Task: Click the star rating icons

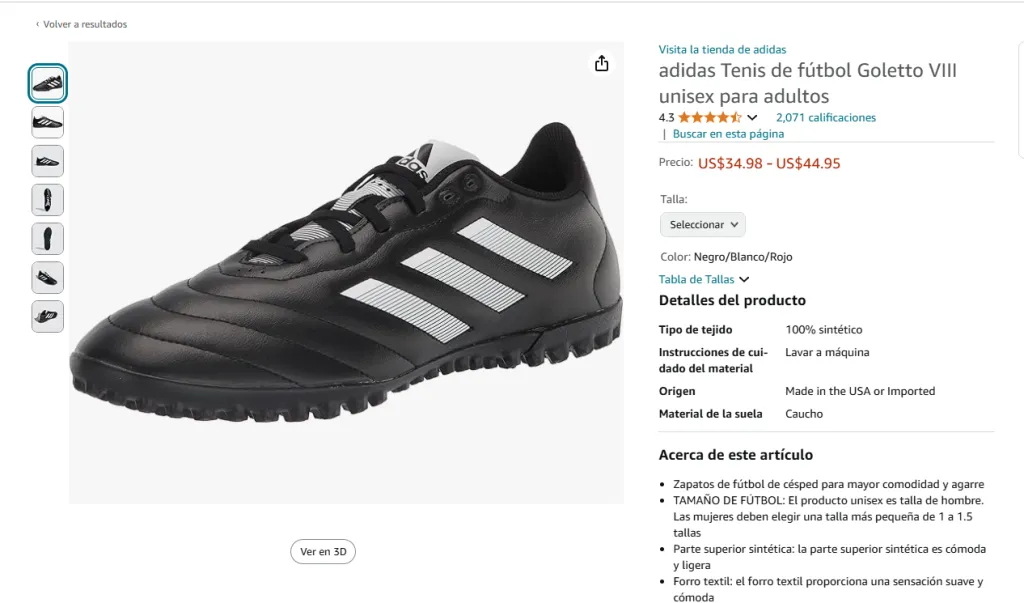Action: pyautogui.click(x=710, y=117)
